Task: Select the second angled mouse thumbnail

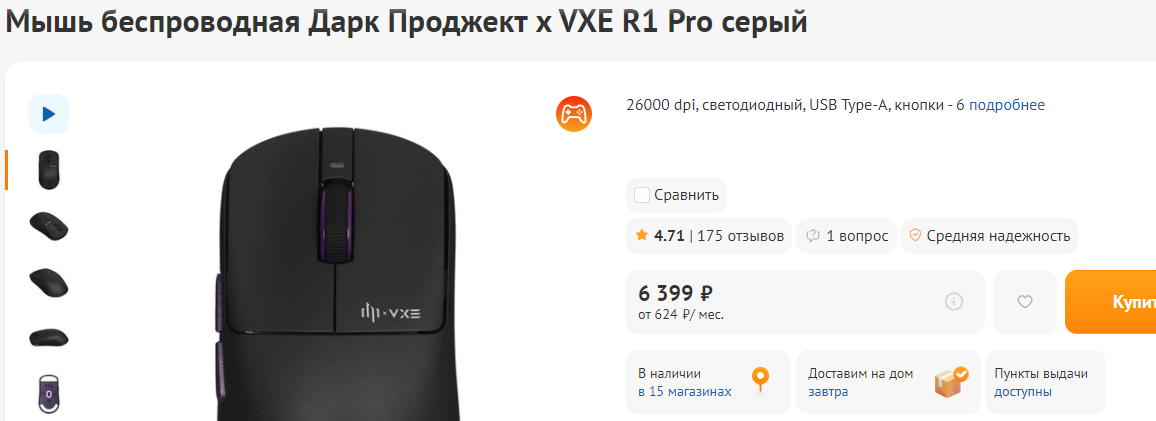Action: (49, 282)
